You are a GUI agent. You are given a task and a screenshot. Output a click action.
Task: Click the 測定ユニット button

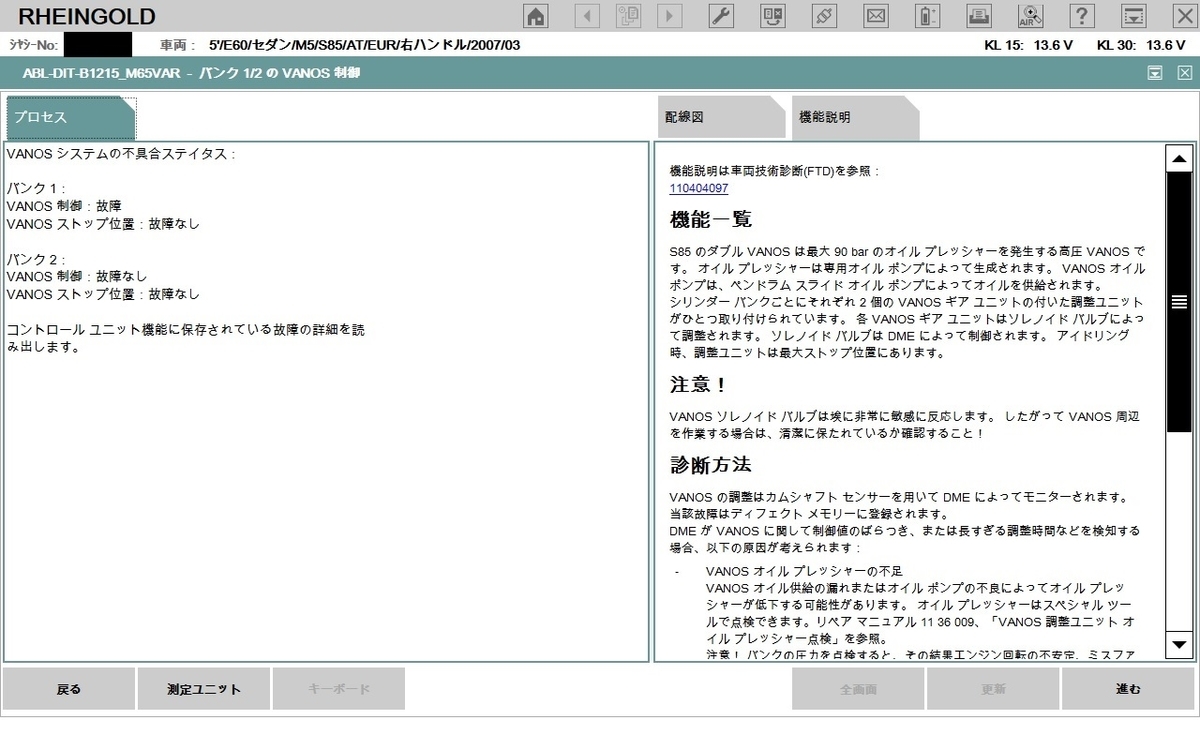click(x=204, y=689)
